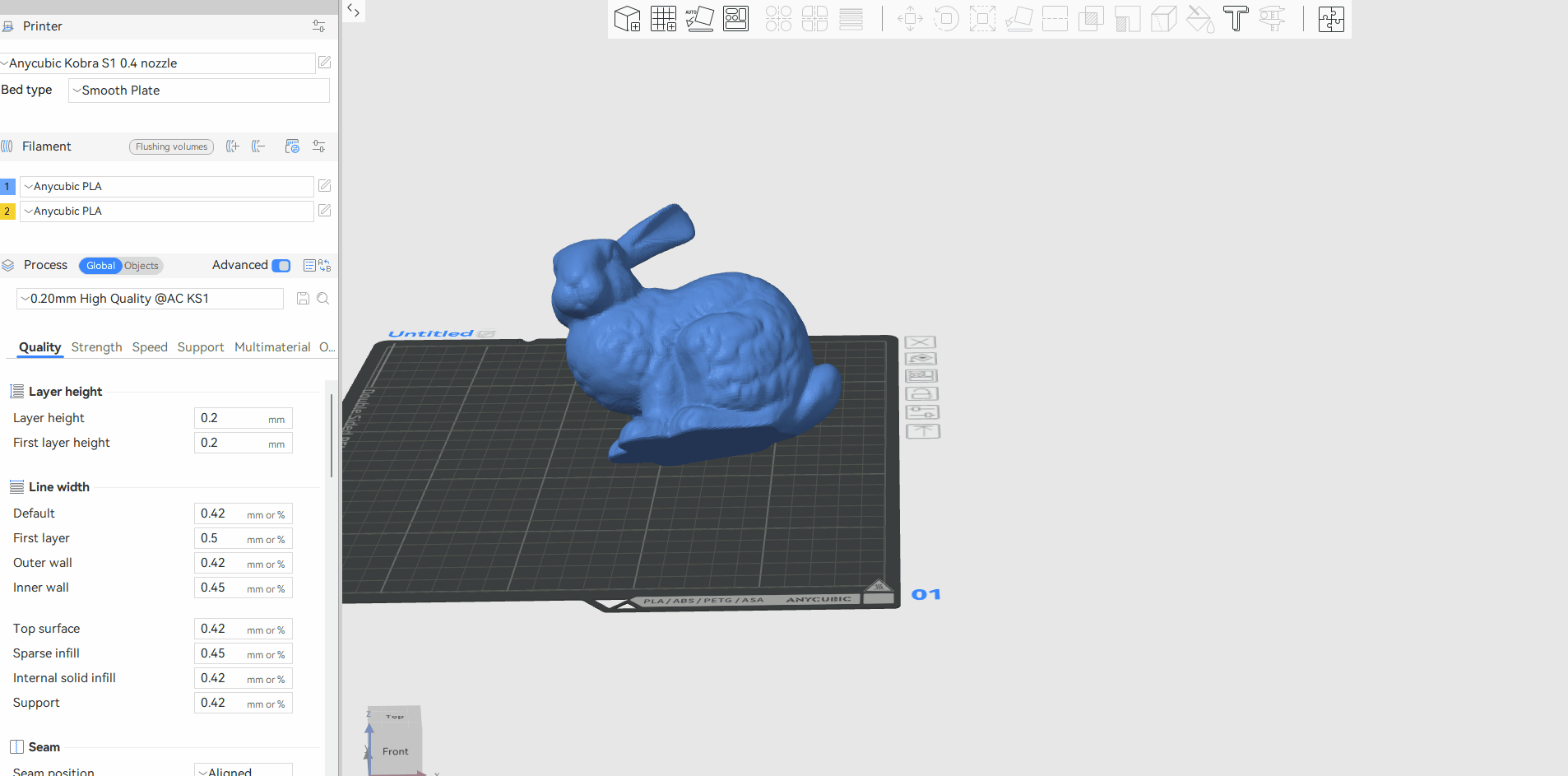Screen dimensions: 1568x776
Task: Click the Layer height value field
Action: 244,418
